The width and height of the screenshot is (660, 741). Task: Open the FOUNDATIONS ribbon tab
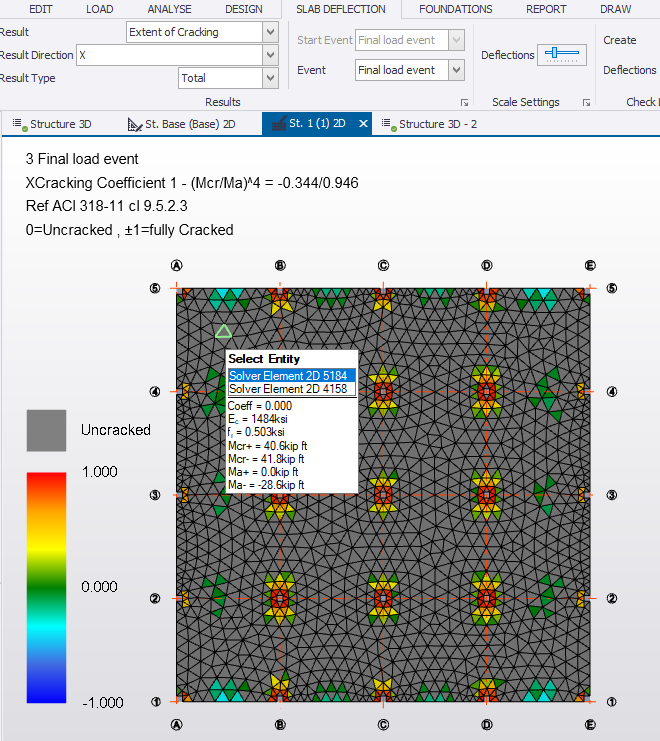[455, 9]
